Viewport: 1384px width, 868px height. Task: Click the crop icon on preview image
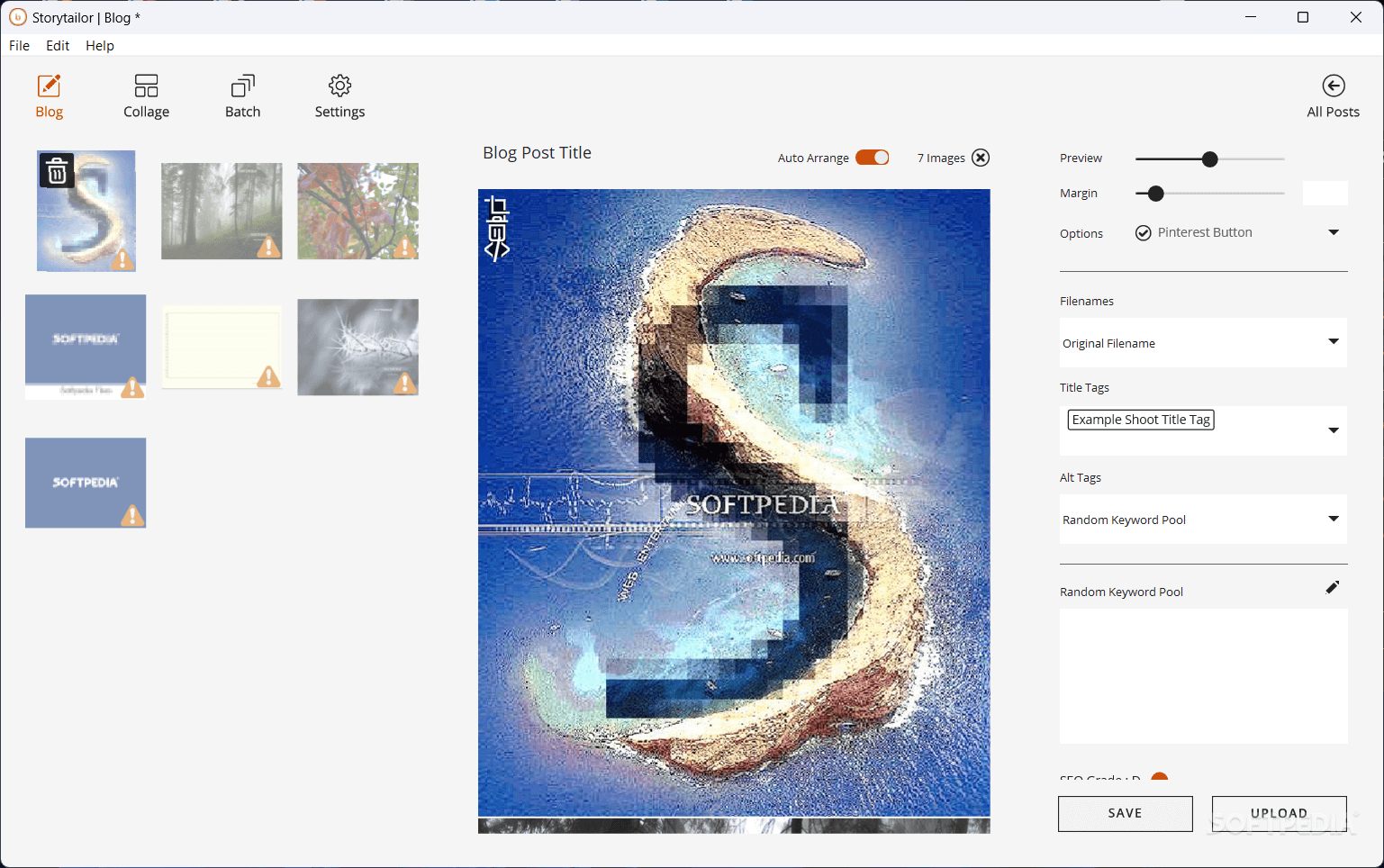497,206
